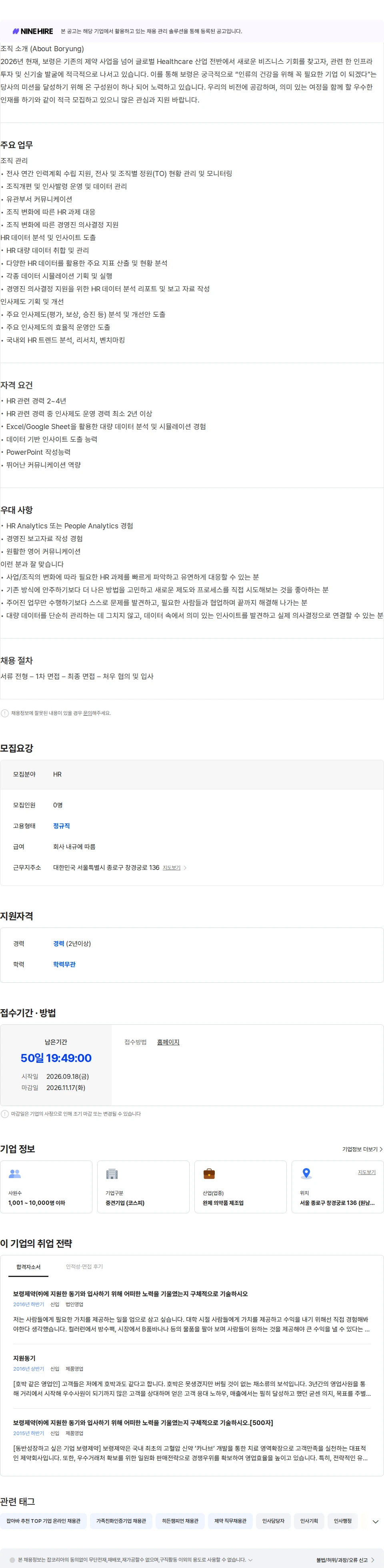Viewport: 384px width, 1568px height.
Task: Click the start date 2026.09.18(금)
Action: (68, 1076)
